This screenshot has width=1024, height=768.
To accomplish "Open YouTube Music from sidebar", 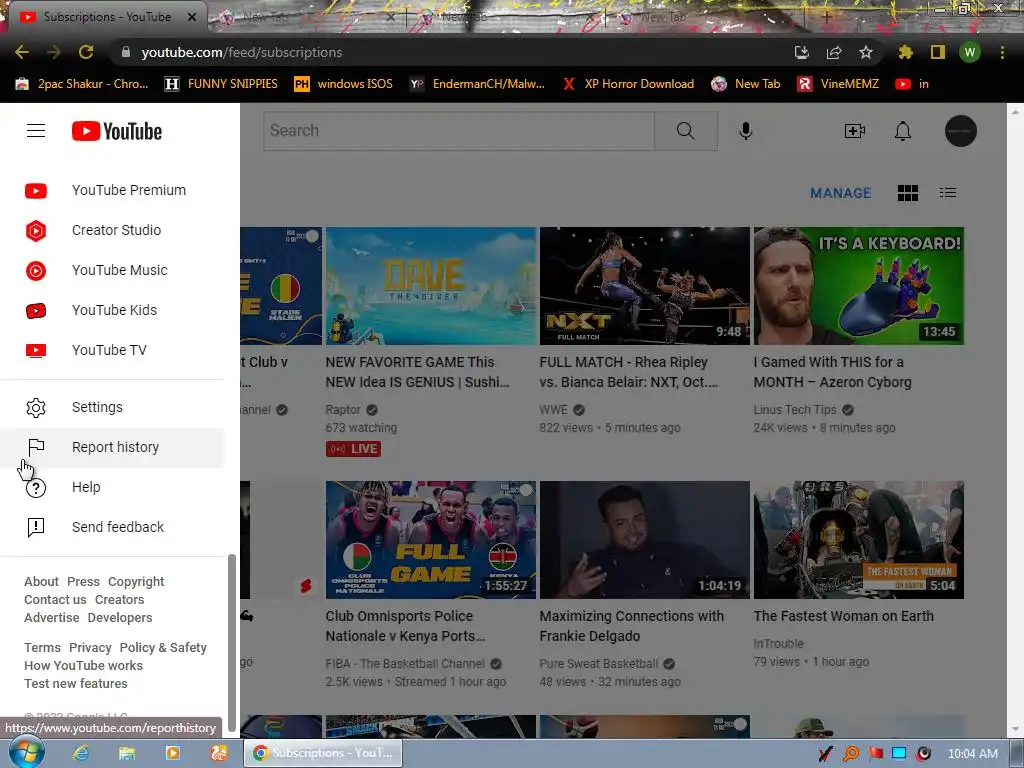I will (x=112, y=270).
